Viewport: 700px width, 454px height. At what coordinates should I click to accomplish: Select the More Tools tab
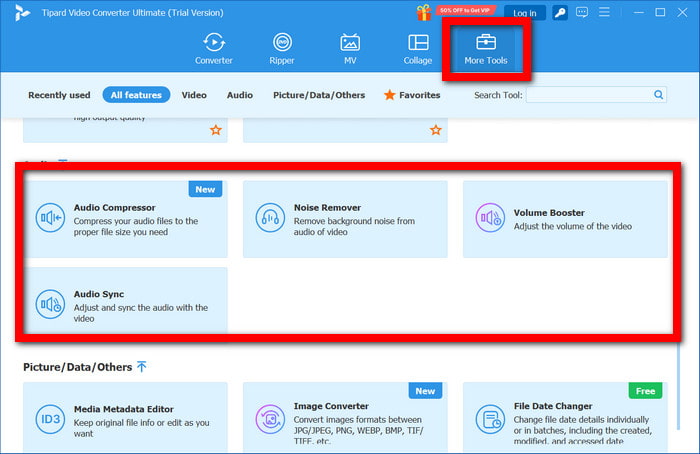(x=486, y=49)
